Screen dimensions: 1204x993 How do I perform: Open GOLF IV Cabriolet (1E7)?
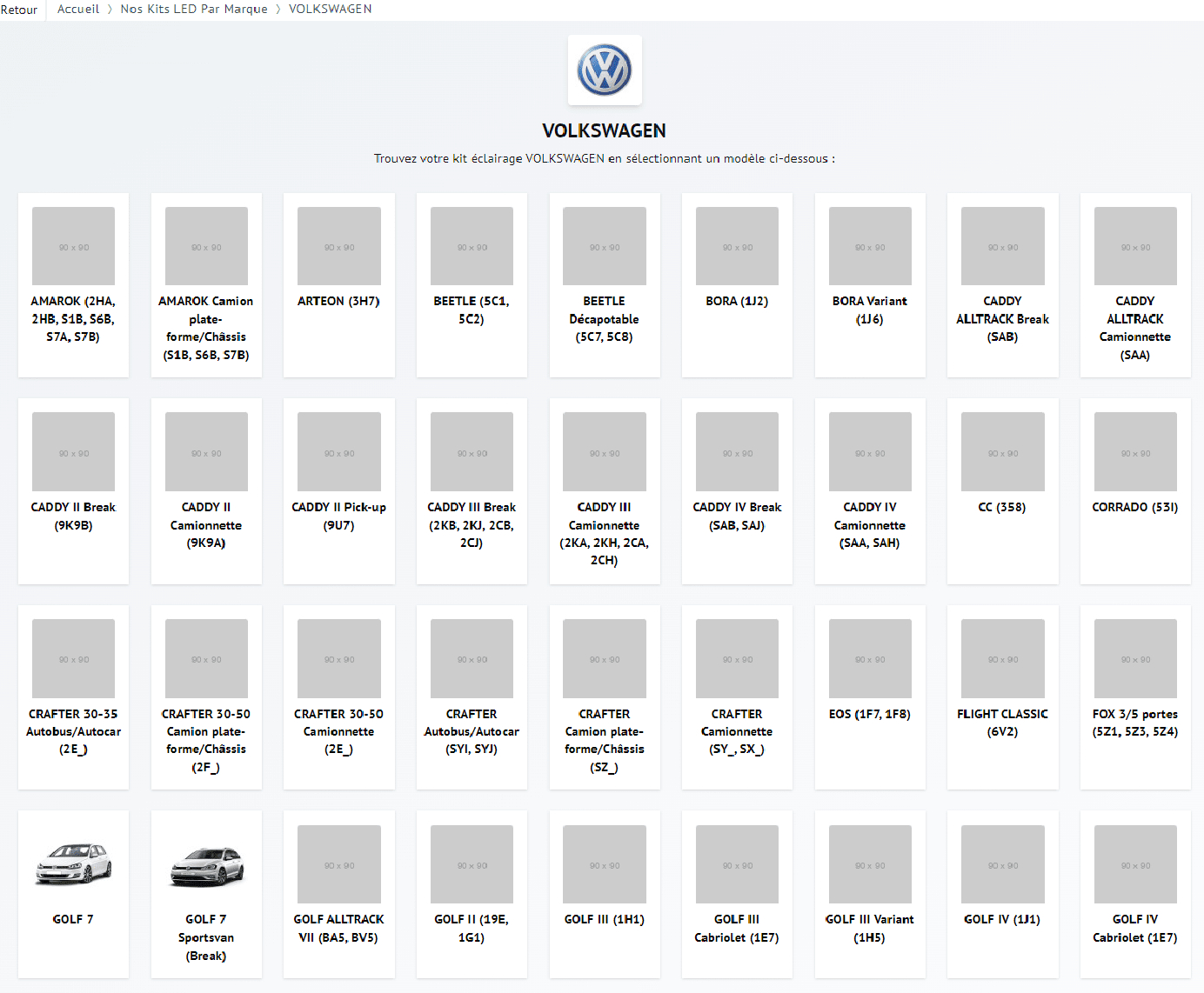point(1135,895)
